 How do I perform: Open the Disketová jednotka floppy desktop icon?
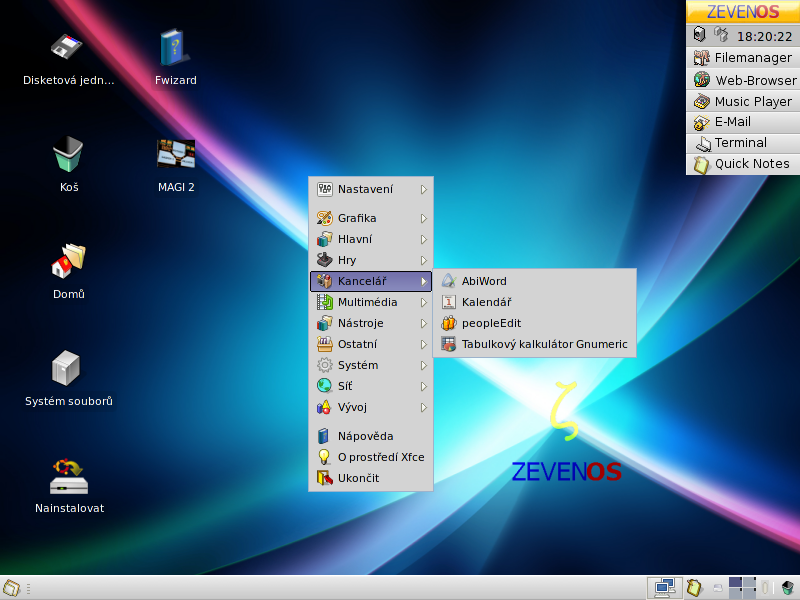(x=68, y=47)
